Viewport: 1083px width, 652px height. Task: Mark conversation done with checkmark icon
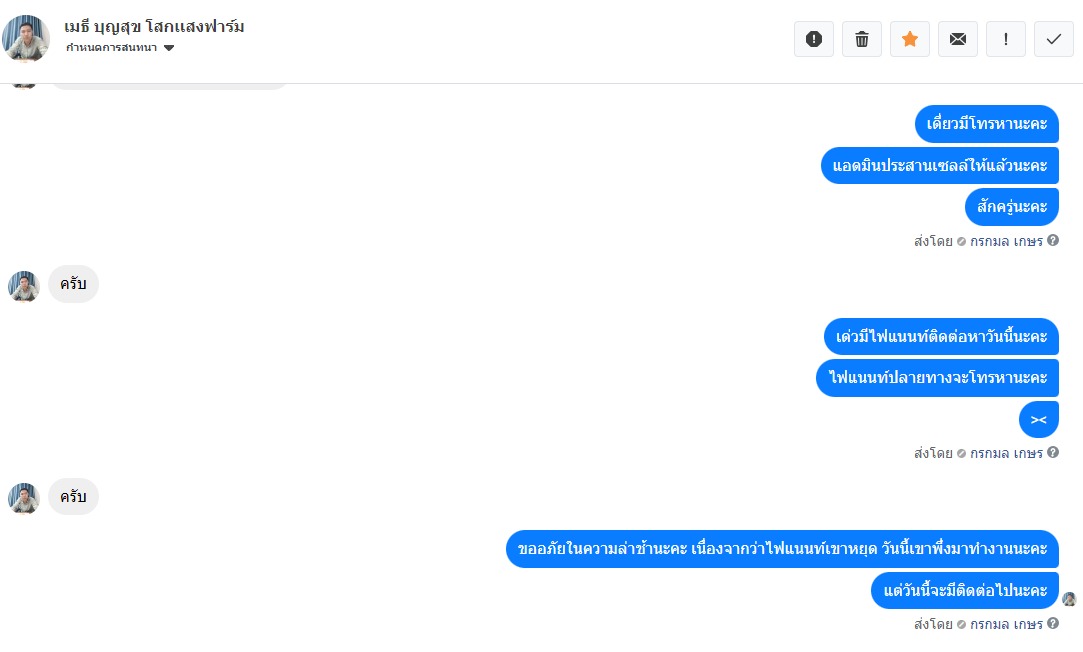tap(1054, 39)
